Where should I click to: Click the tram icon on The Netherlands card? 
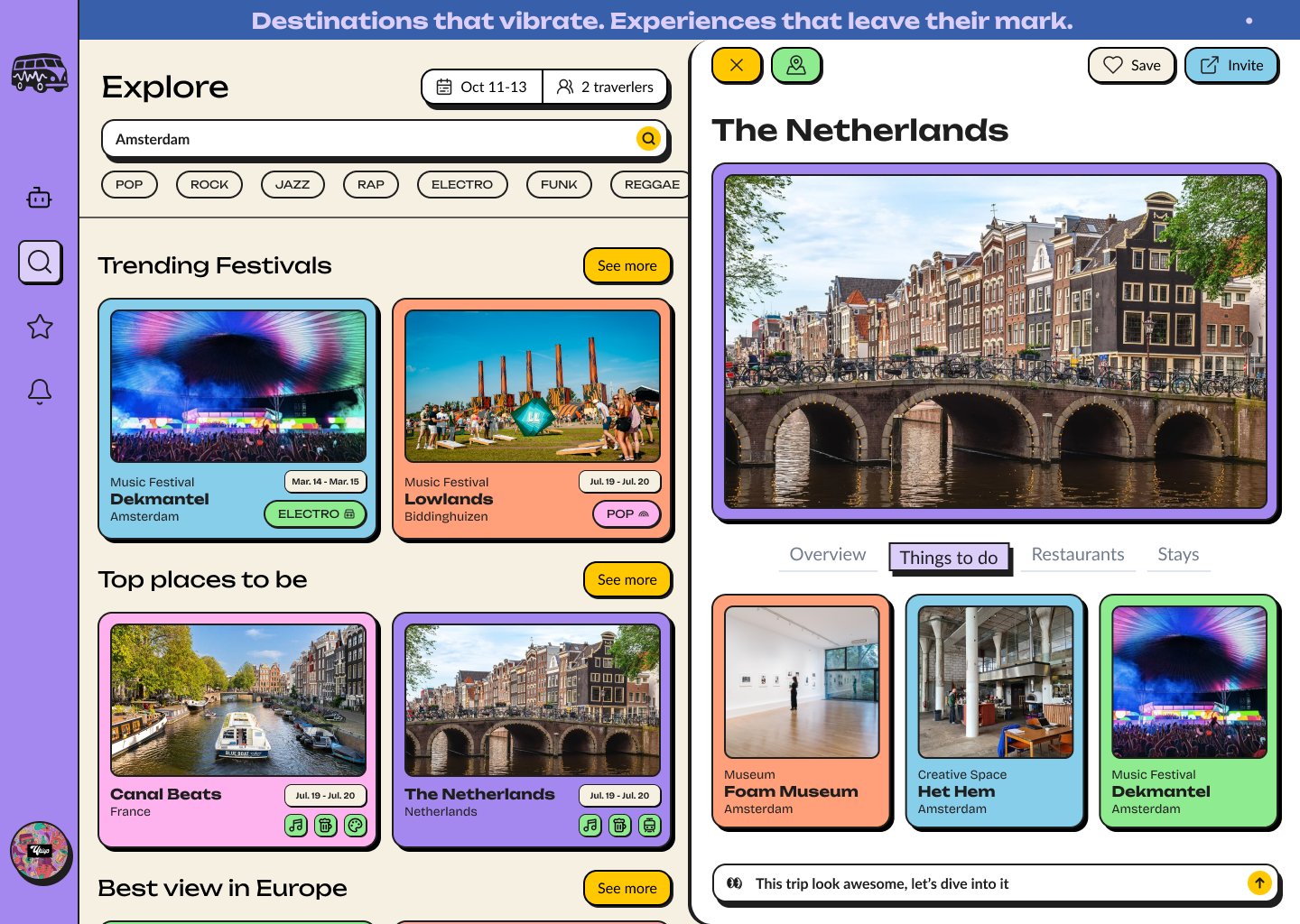tap(650, 825)
